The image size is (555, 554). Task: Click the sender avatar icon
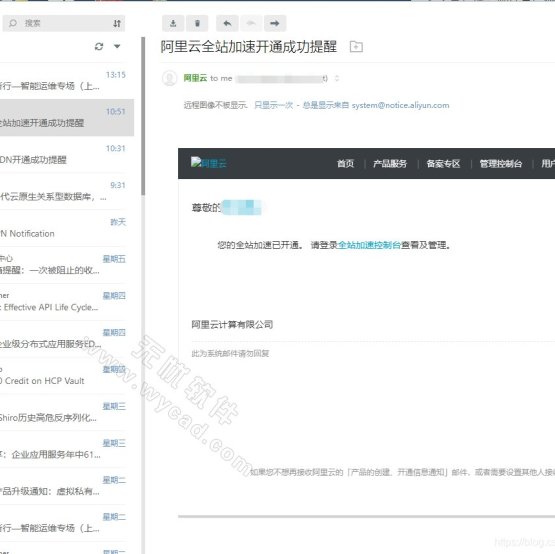click(x=170, y=78)
